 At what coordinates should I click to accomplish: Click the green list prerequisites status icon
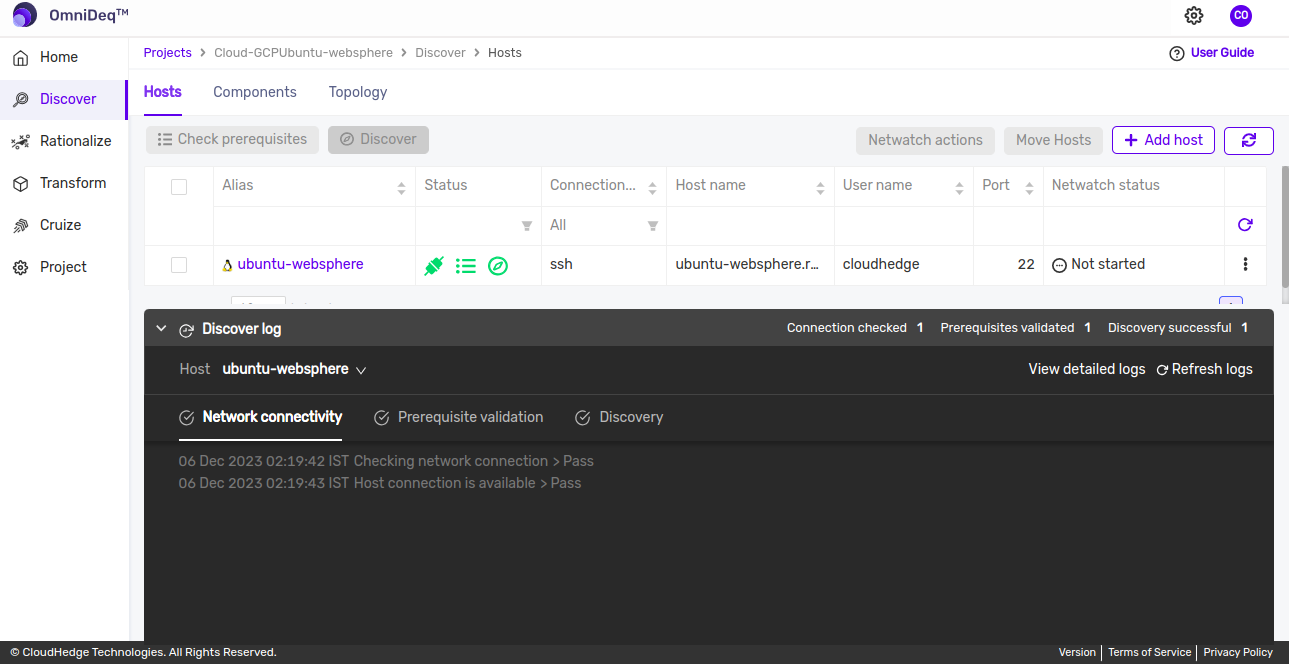point(466,266)
